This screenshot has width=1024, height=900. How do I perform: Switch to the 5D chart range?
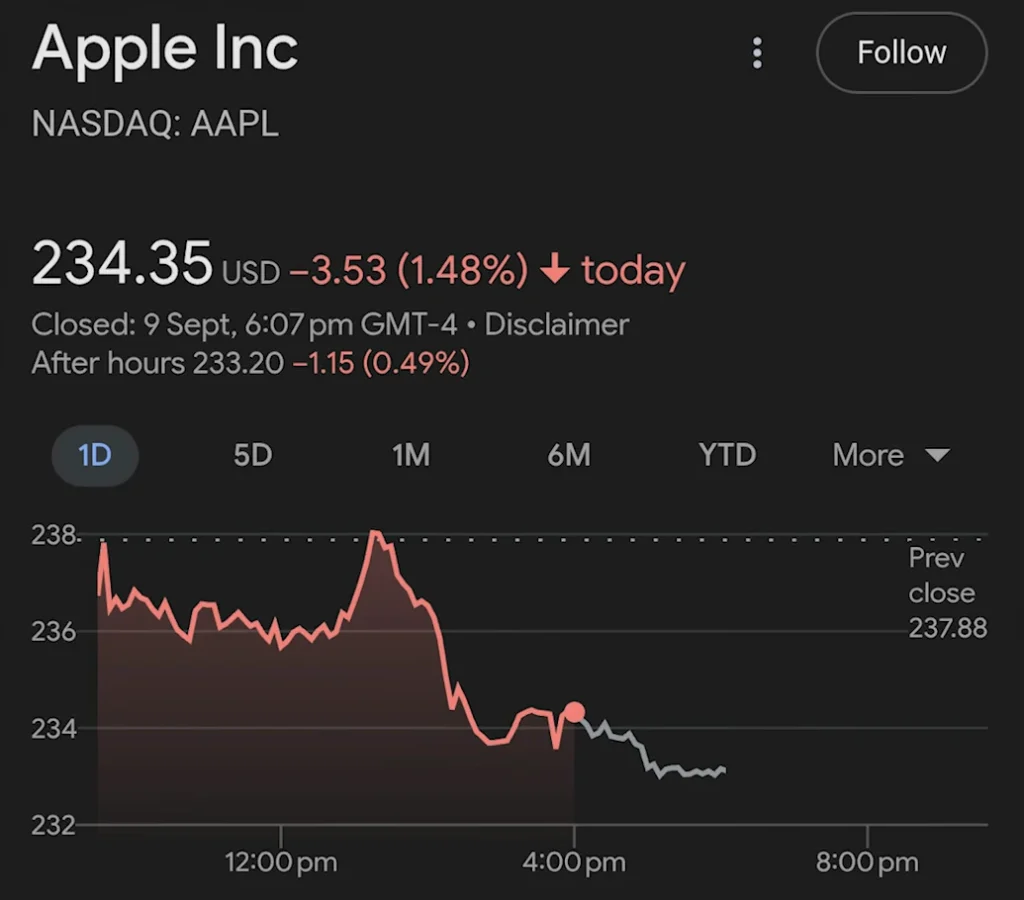pyautogui.click(x=252, y=455)
